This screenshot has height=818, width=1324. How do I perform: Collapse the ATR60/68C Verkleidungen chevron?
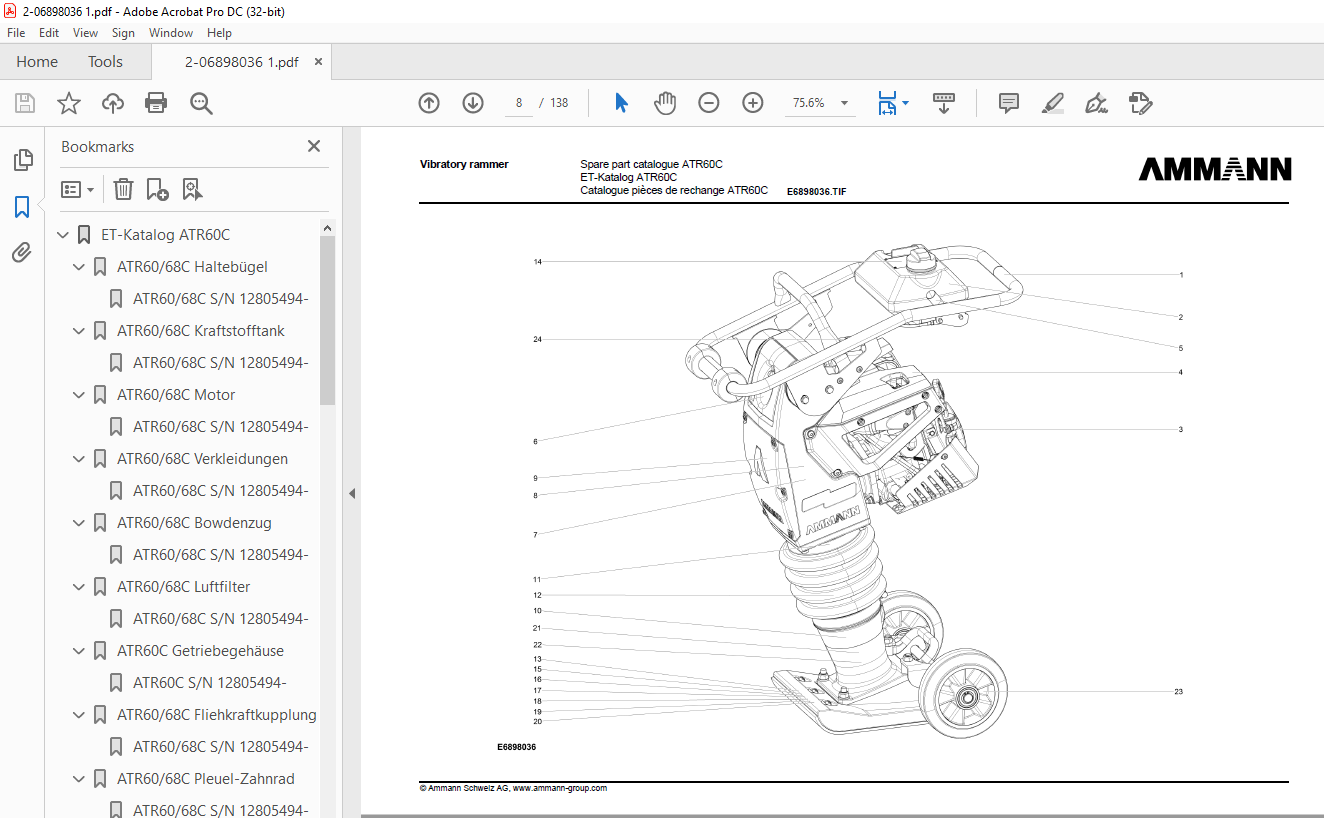pos(79,459)
